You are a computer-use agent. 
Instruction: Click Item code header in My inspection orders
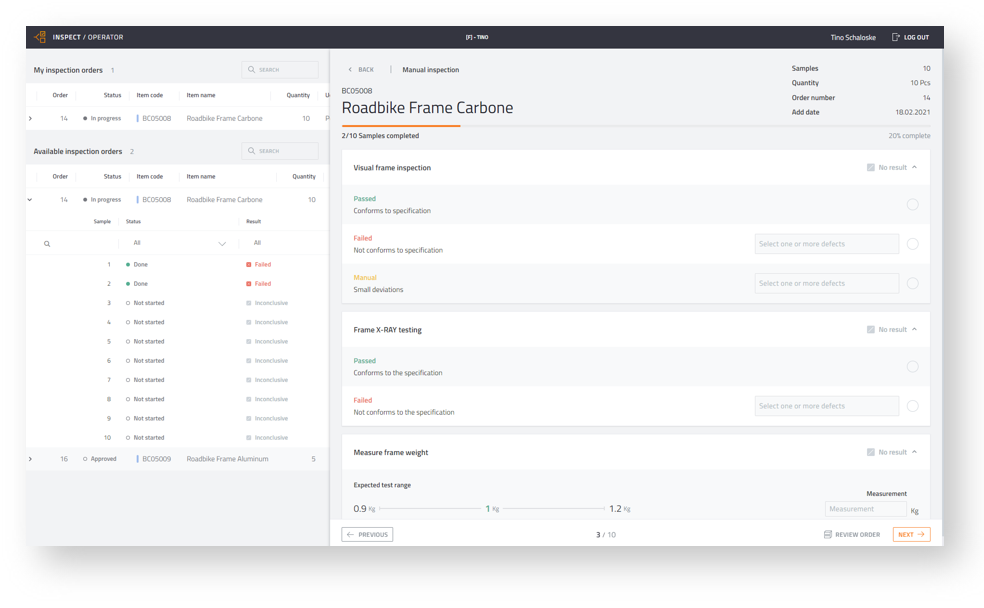click(149, 95)
